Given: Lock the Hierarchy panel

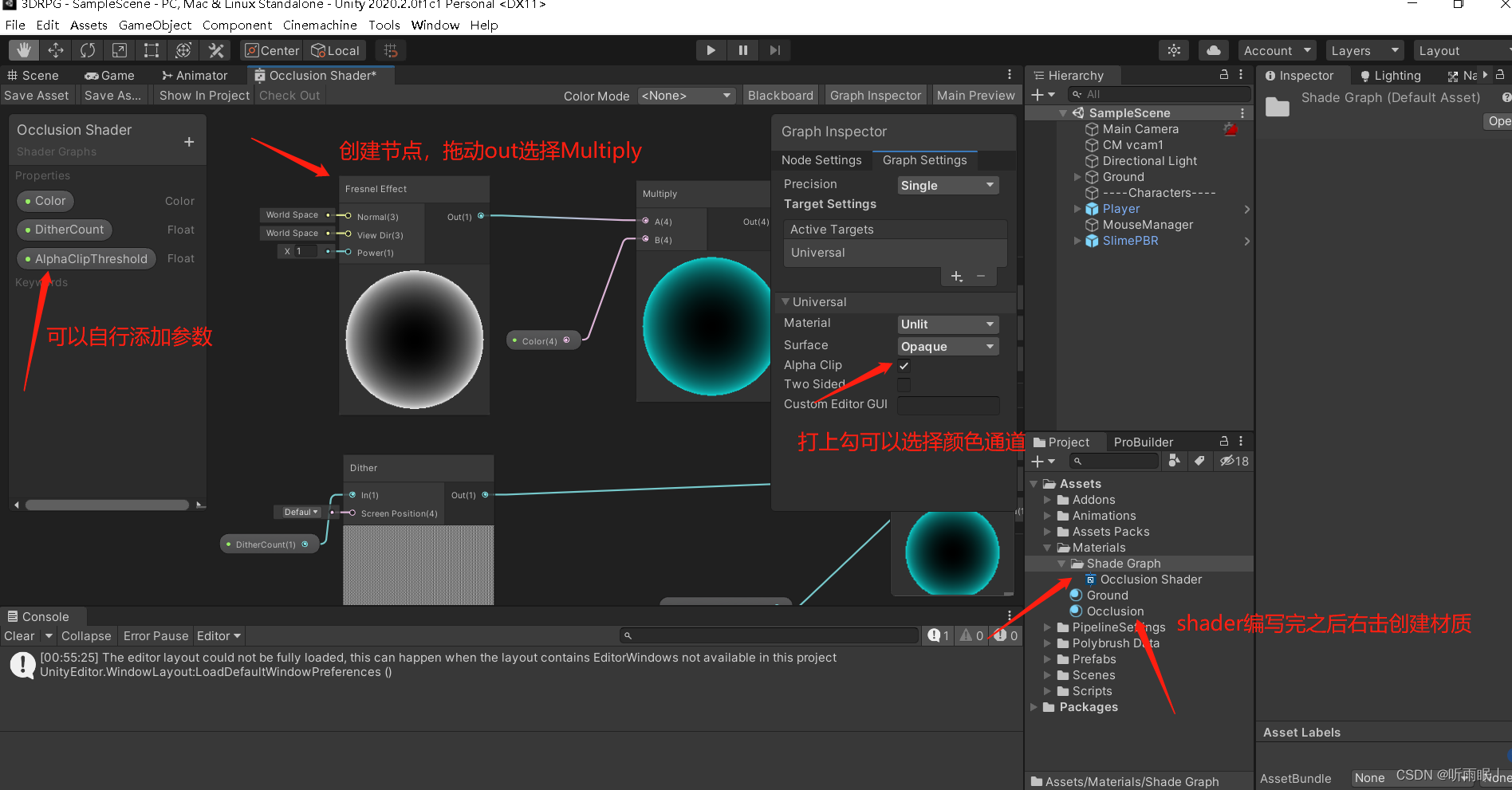Looking at the screenshot, I should tap(1224, 74).
